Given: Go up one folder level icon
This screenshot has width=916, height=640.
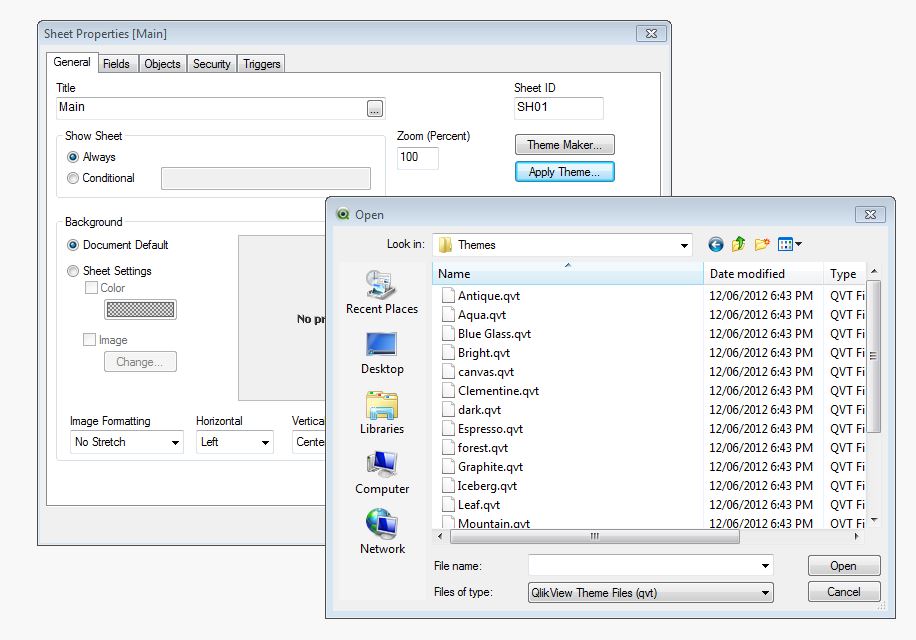Looking at the screenshot, I should coord(739,244).
